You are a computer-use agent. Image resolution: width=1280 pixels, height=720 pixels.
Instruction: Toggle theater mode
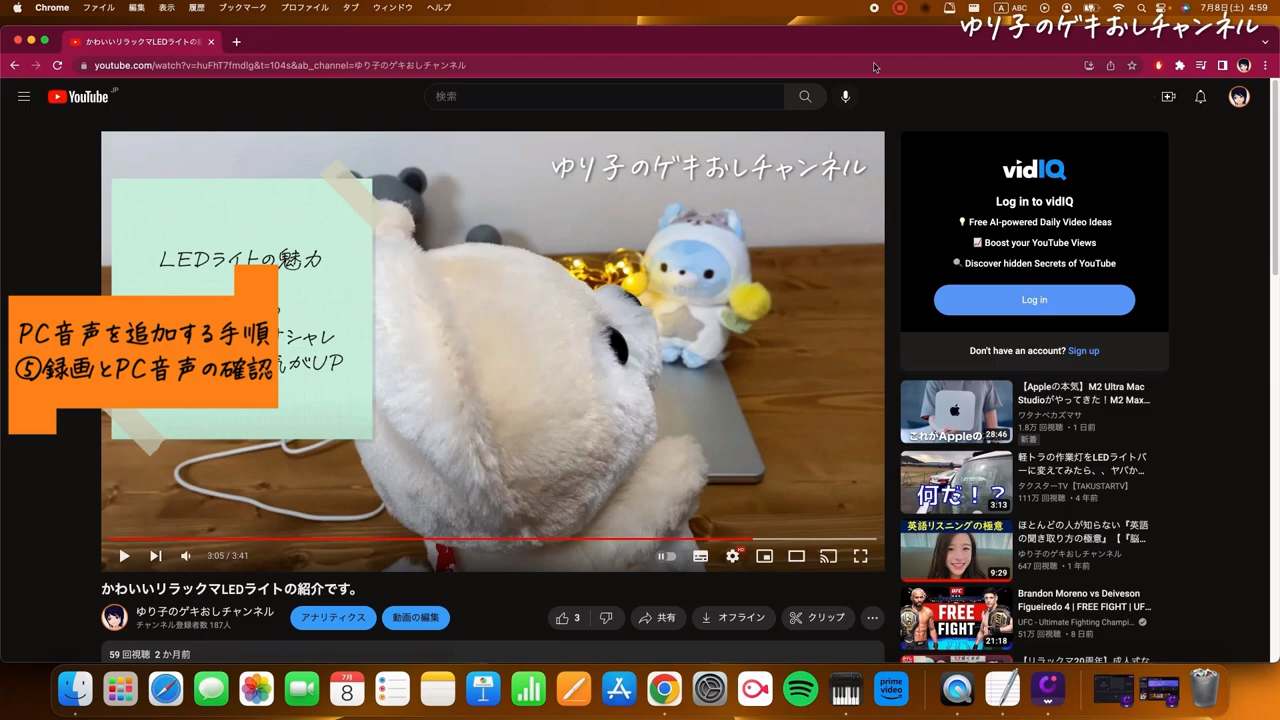click(797, 556)
